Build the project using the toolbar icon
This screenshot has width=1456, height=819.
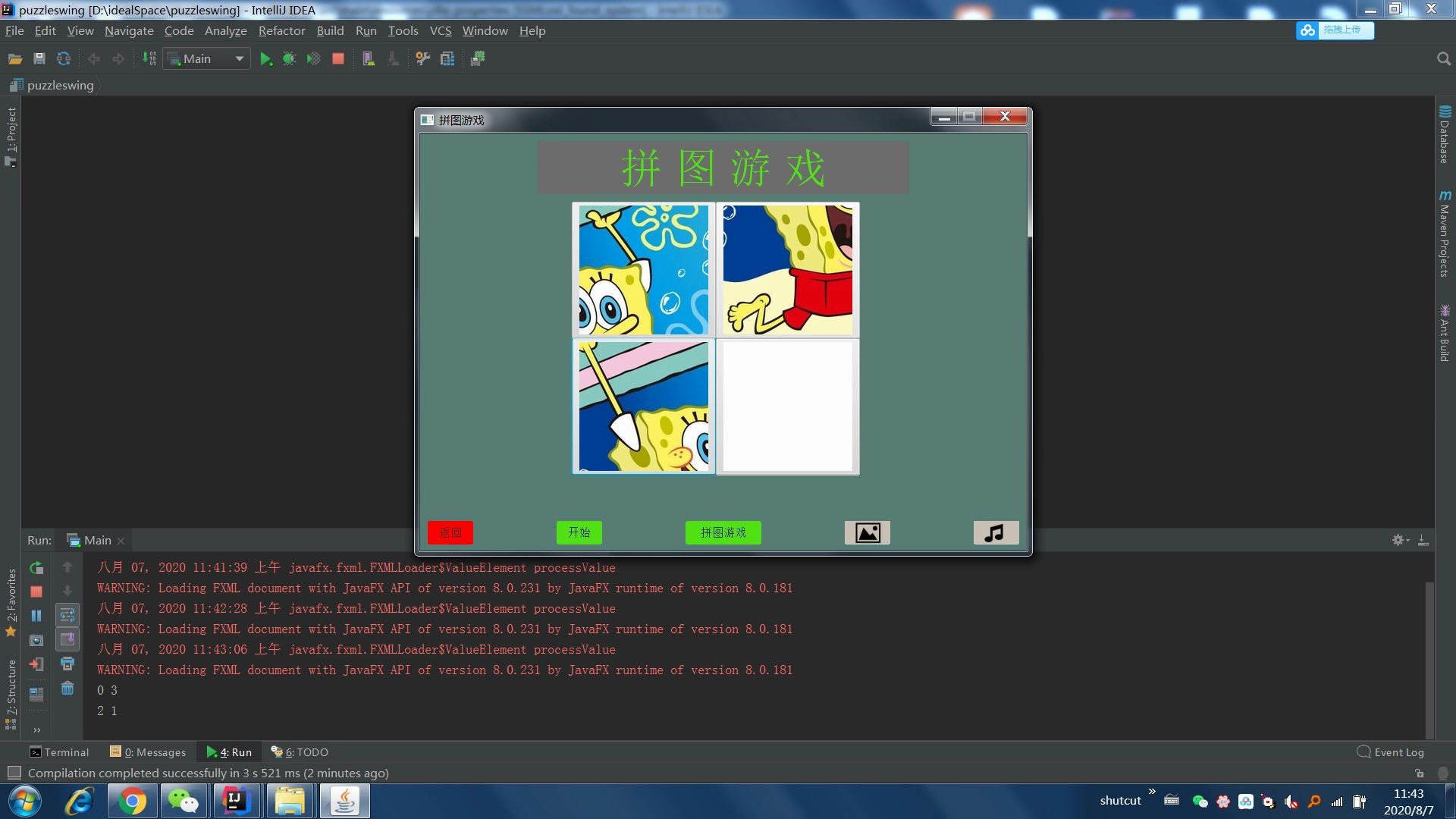pyautogui.click(x=149, y=59)
